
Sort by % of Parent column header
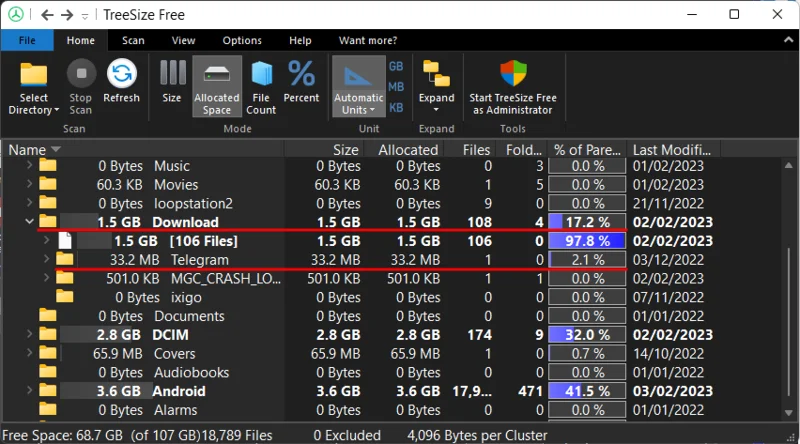[587, 150]
